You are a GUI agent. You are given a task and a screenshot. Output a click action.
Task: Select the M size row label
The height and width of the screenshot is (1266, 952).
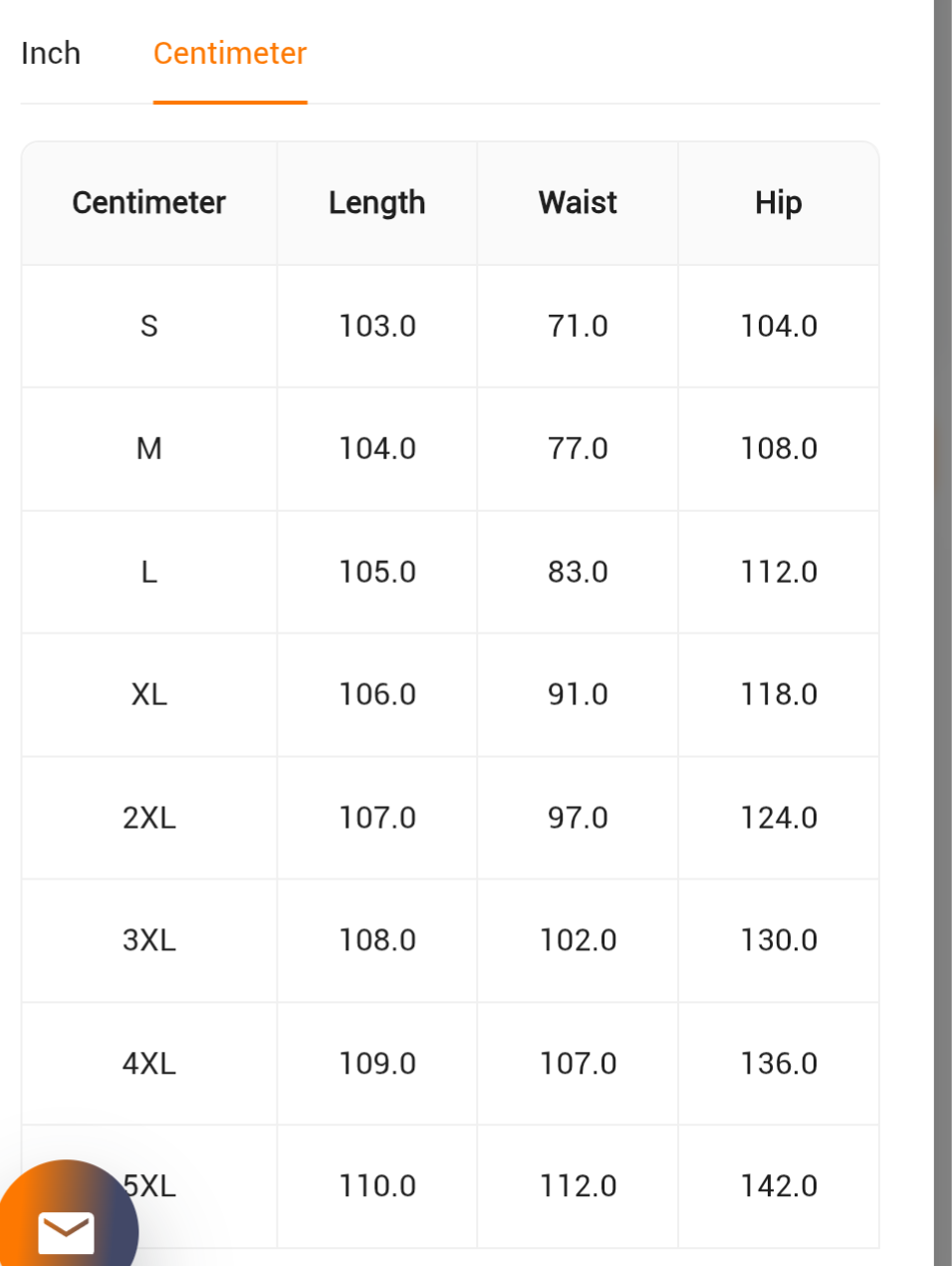[149, 449]
